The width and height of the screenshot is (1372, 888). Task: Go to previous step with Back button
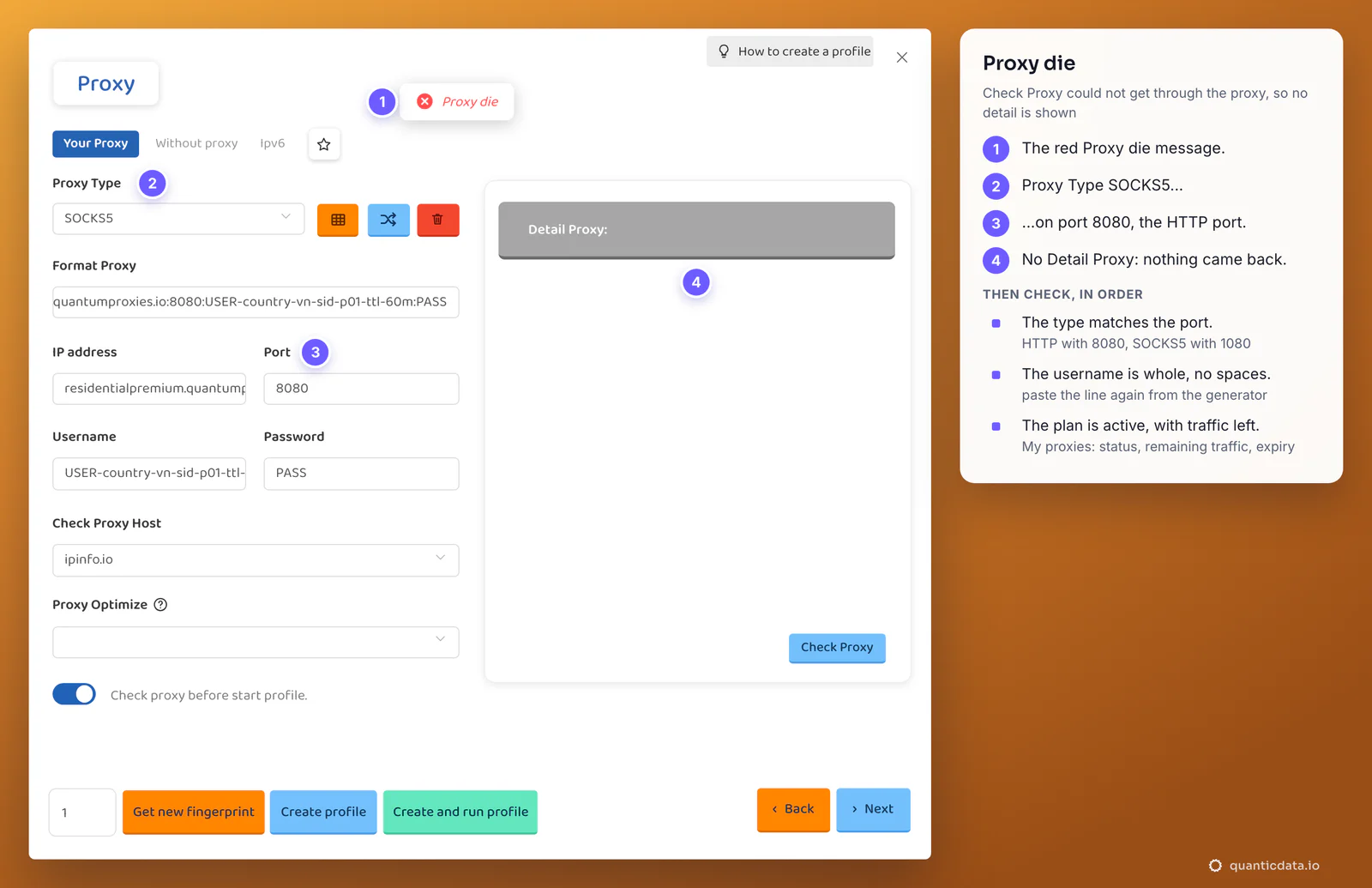pos(793,809)
